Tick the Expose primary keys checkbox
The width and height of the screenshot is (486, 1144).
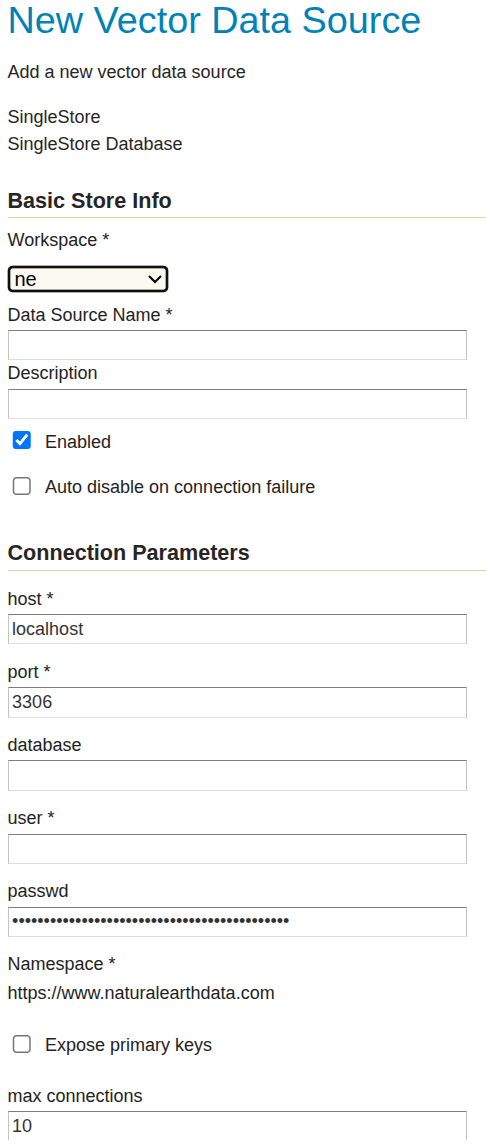point(22,1045)
